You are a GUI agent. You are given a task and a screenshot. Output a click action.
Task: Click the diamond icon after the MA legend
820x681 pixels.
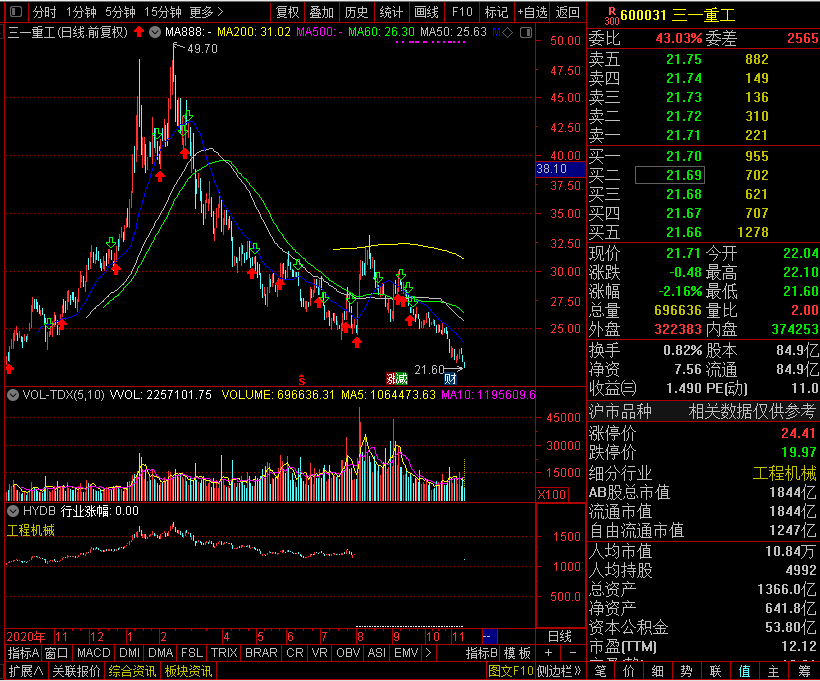pyautogui.click(x=509, y=32)
